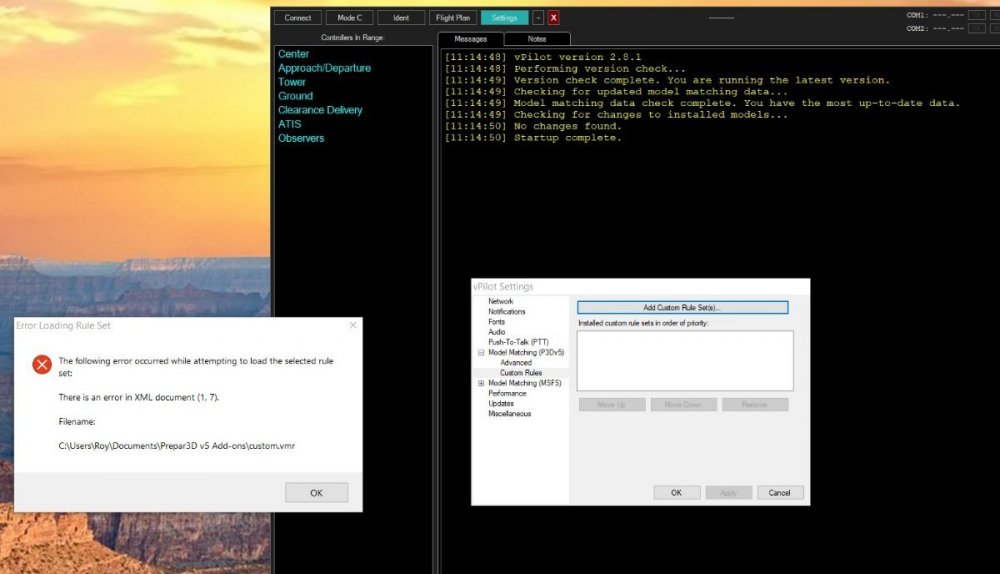Image resolution: width=1000 pixels, height=574 pixels.
Task: Click the installed custom rule sets list box
Action: click(x=685, y=360)
